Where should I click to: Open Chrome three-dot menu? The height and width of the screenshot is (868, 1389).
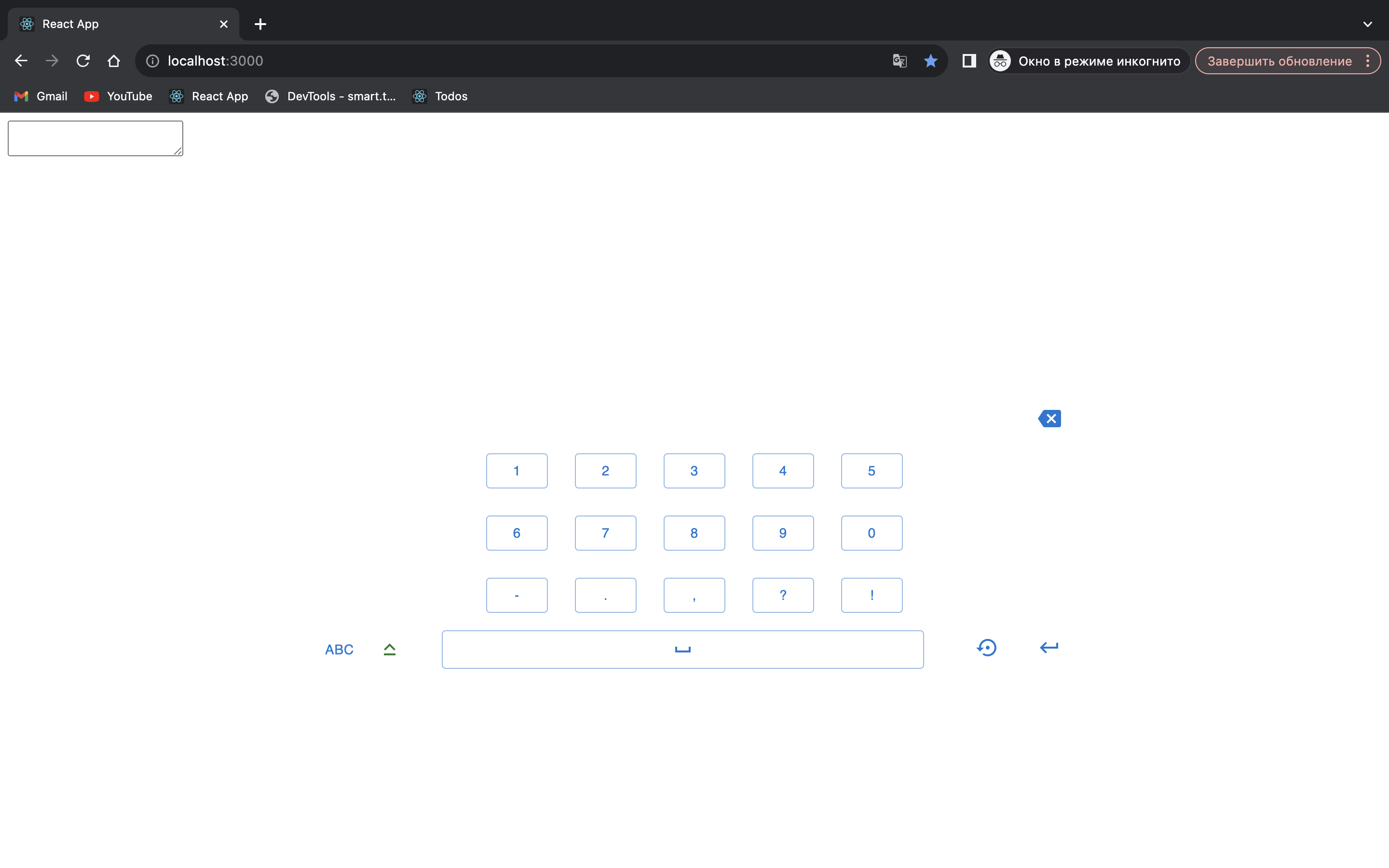(x=1368, y=61)
